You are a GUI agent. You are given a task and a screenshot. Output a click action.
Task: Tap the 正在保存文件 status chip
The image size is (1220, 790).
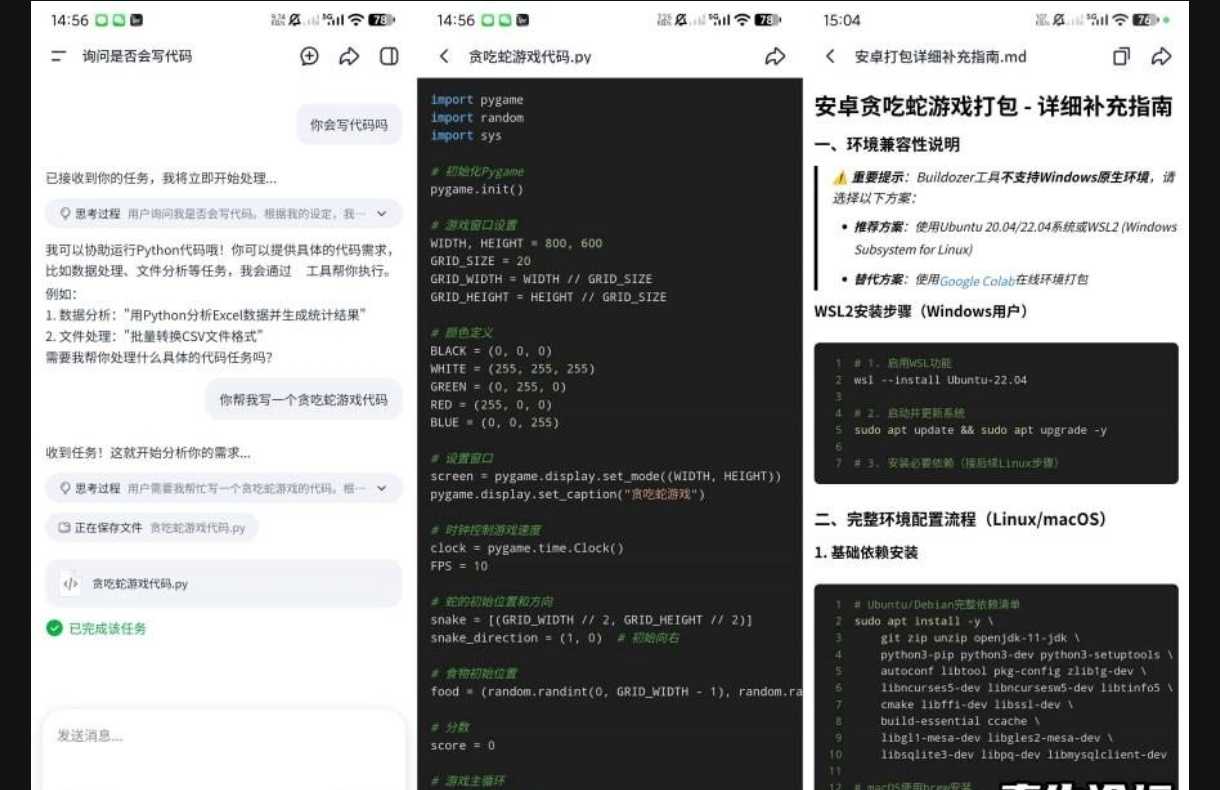(x=152, y=527)
